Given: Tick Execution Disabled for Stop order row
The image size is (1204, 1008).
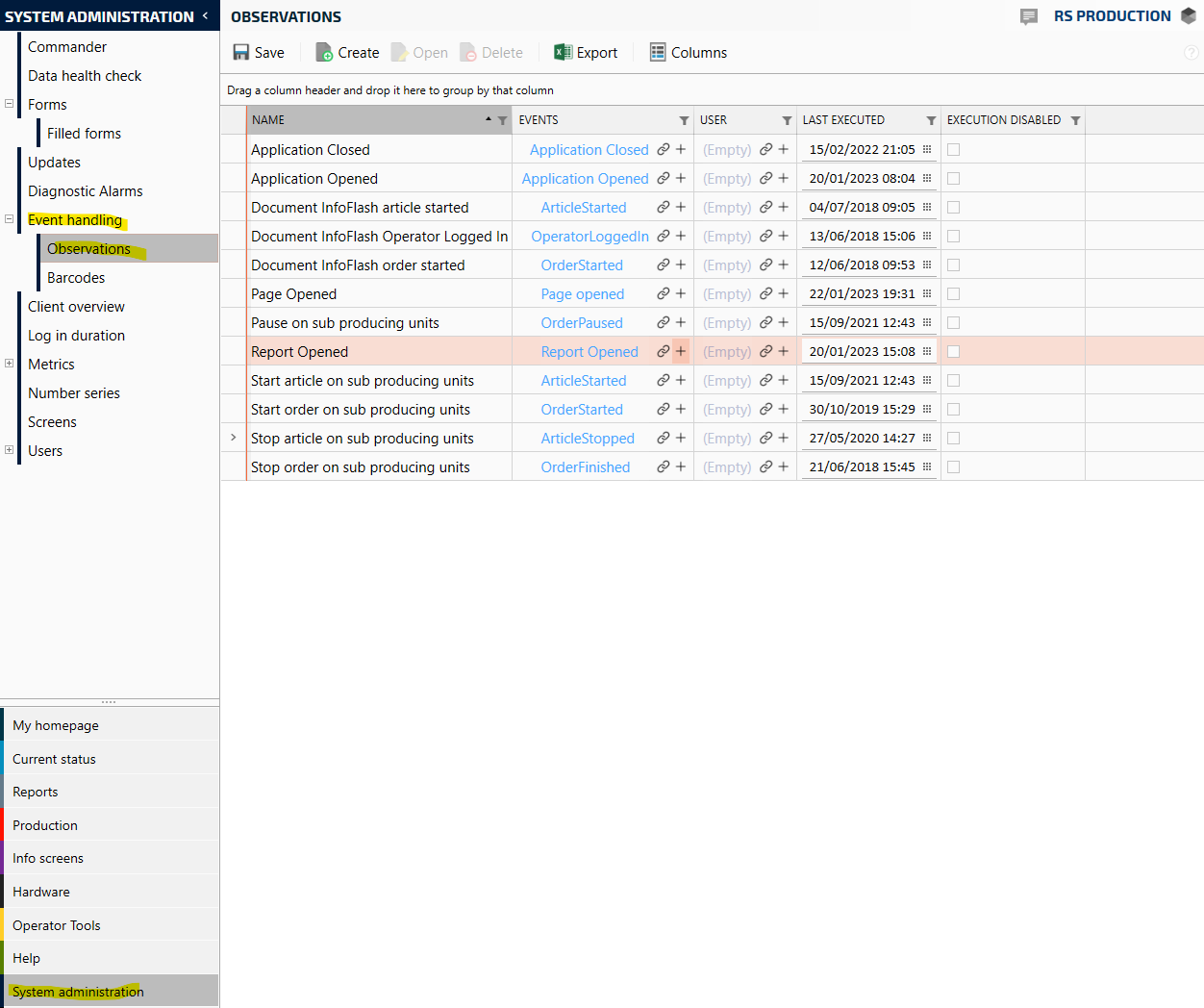Looking at the screenshot, I should click(x=954, y=467).
